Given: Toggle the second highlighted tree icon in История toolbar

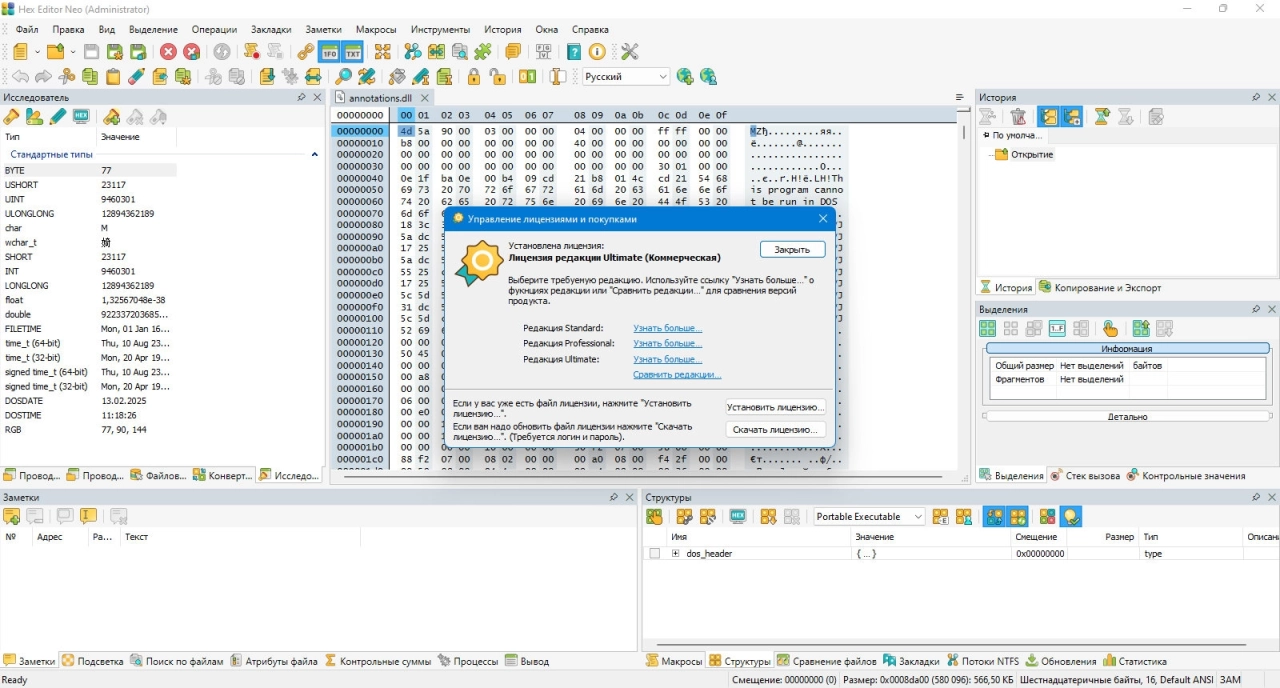Looking at the screenshot, I should pos(1072,117).
